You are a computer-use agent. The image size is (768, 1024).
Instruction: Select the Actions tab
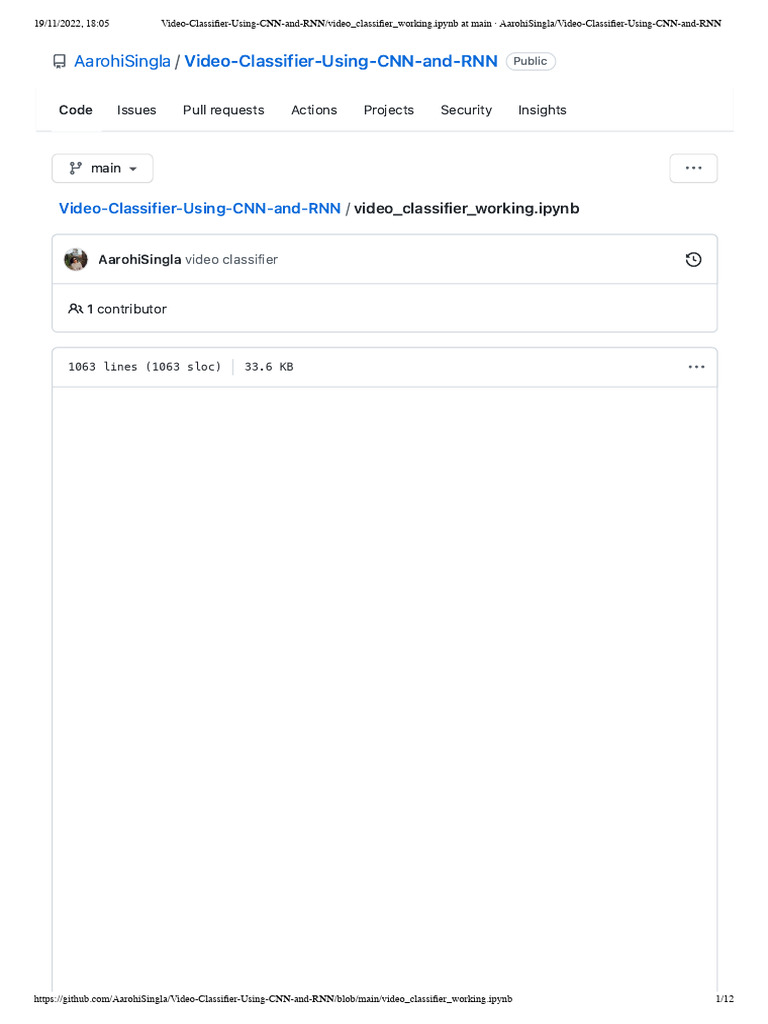pyautogui.click(x=314, y=110)
